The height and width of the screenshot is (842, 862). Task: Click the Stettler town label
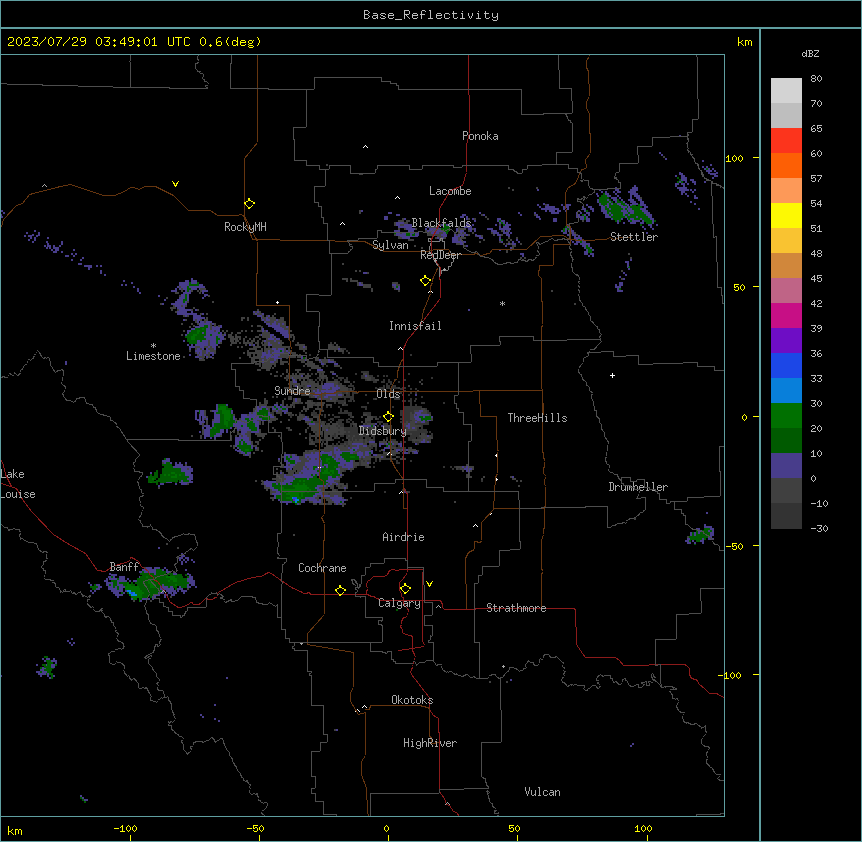pos(634,237)
